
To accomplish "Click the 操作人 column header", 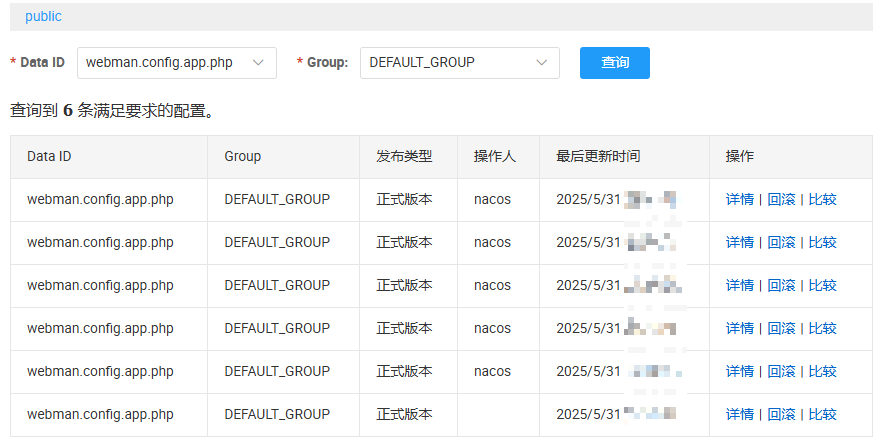I will [x=498, y=157].
